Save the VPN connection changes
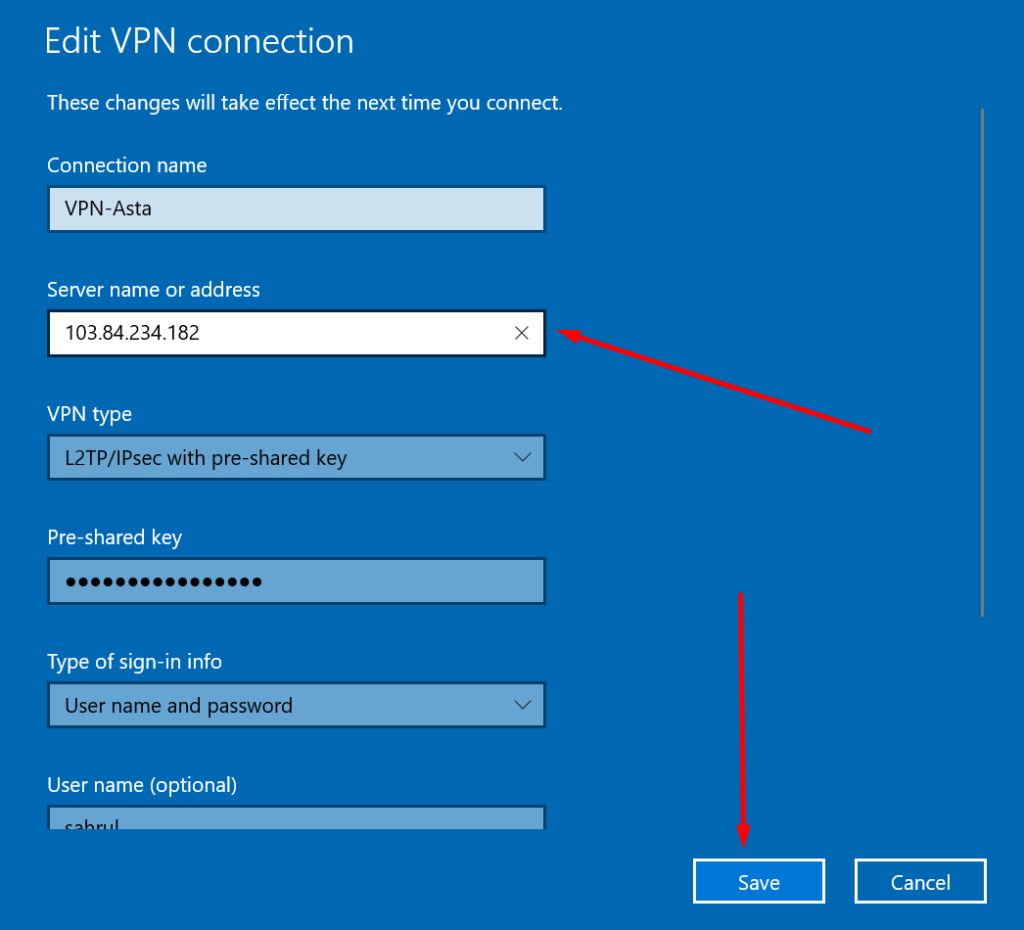1024x930 pixels. point(758,882)
